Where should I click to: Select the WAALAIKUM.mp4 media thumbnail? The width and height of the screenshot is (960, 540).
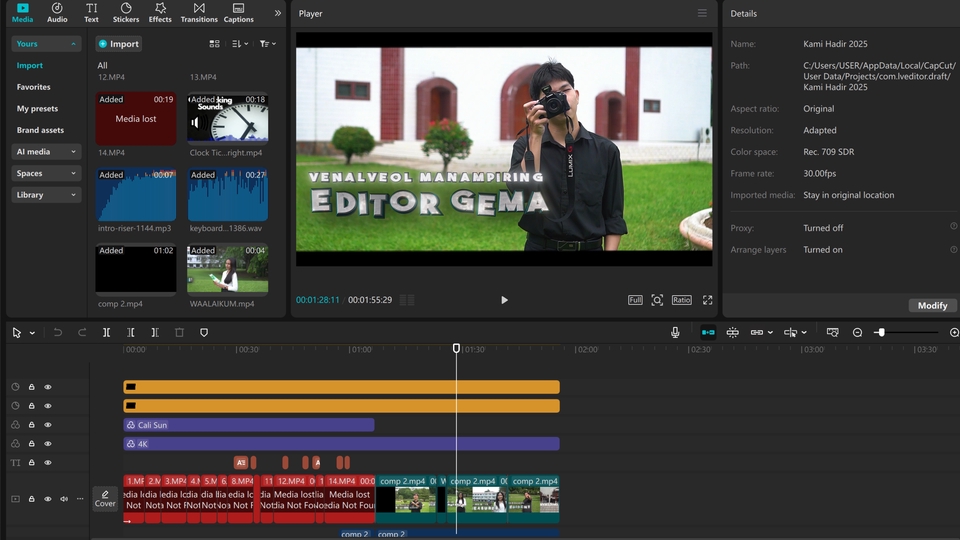(227, 269)
